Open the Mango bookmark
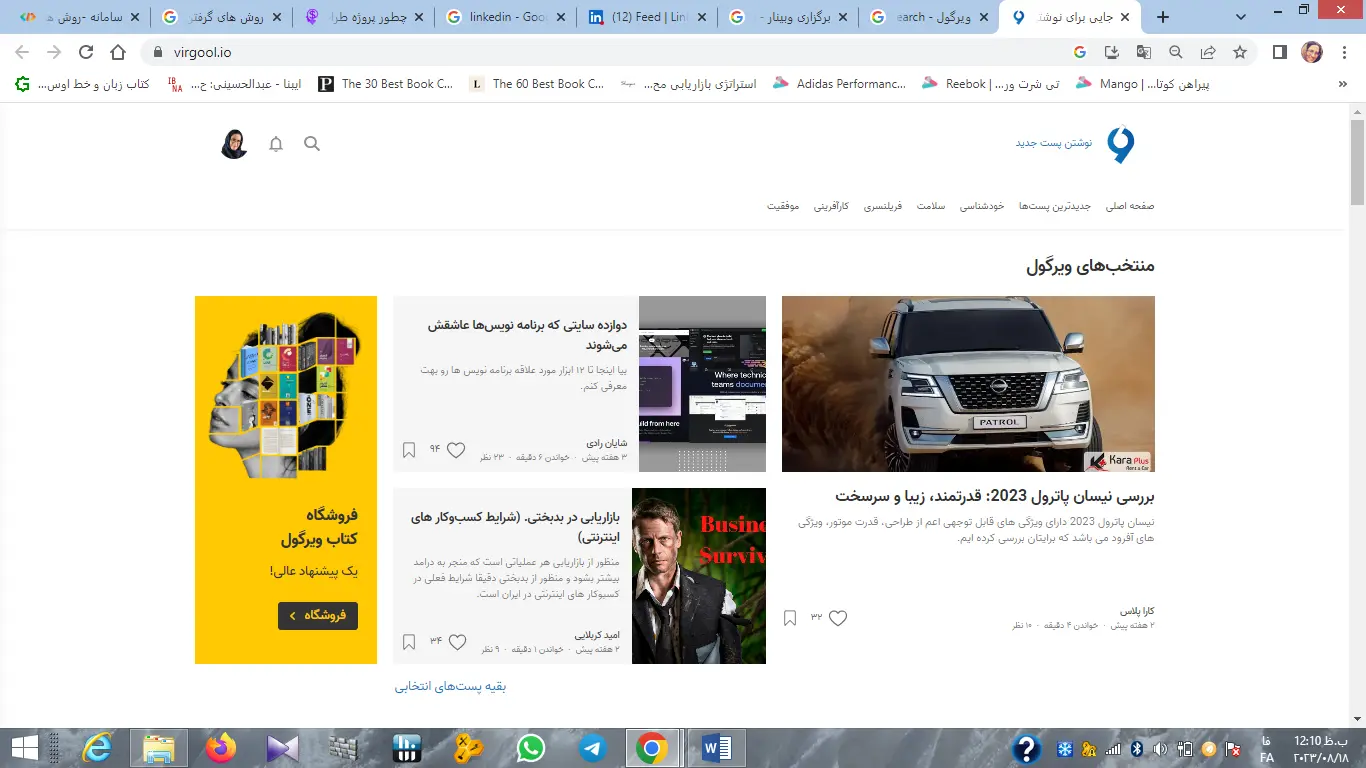Viewport: 1366px width, 768px height. pos(1143,84)
